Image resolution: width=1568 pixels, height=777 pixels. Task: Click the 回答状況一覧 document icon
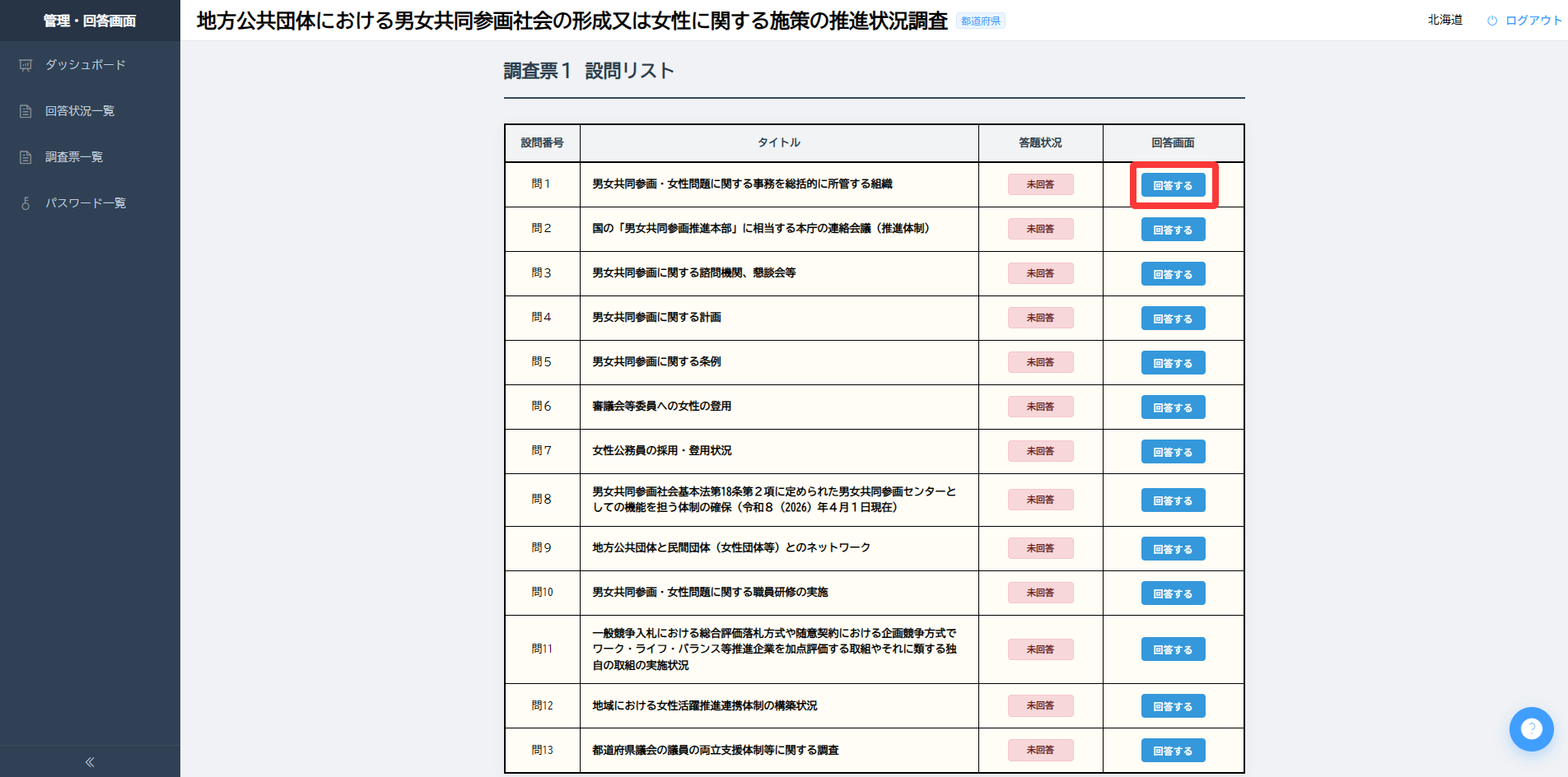(x=26, y=111)
